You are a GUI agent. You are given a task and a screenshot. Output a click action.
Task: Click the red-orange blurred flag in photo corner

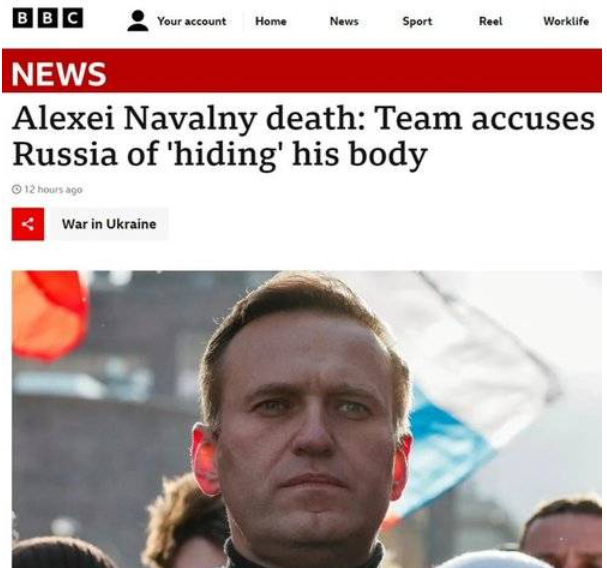coord(50,314)
